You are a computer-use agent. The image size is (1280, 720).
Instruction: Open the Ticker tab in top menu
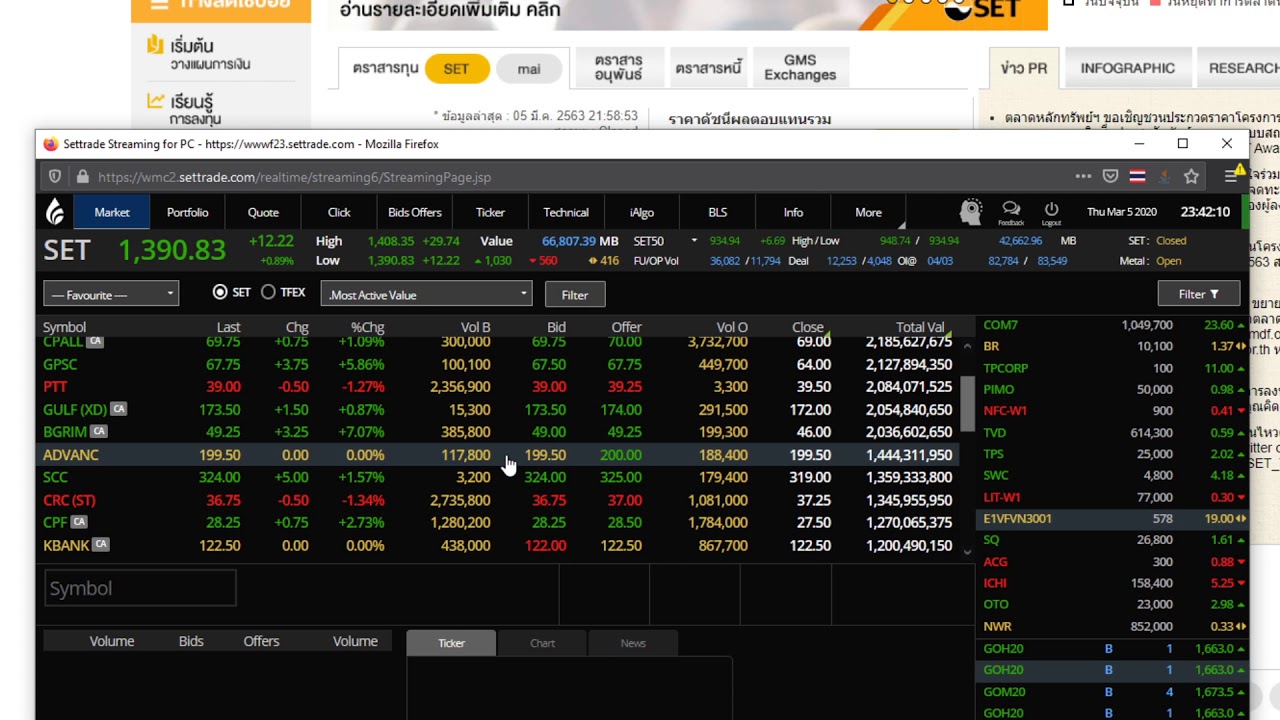point(490,212)
